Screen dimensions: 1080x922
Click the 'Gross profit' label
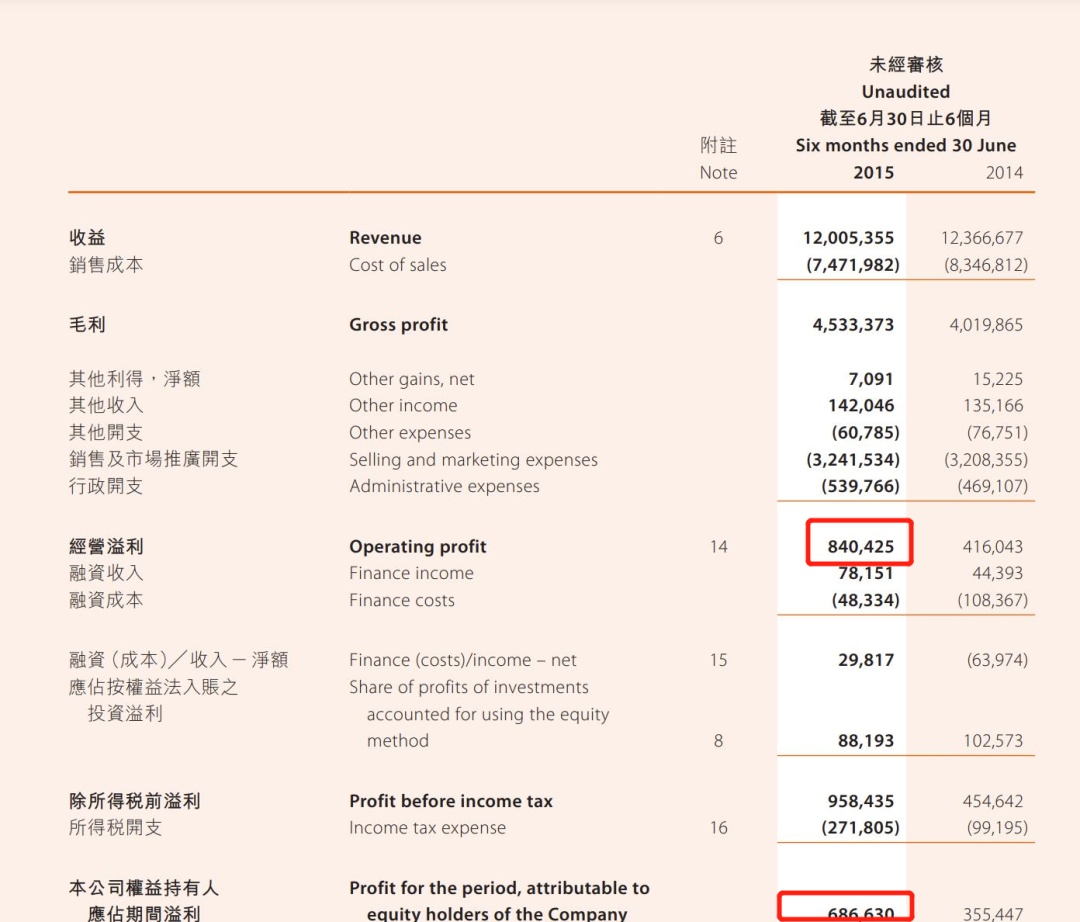click(398, 324)
